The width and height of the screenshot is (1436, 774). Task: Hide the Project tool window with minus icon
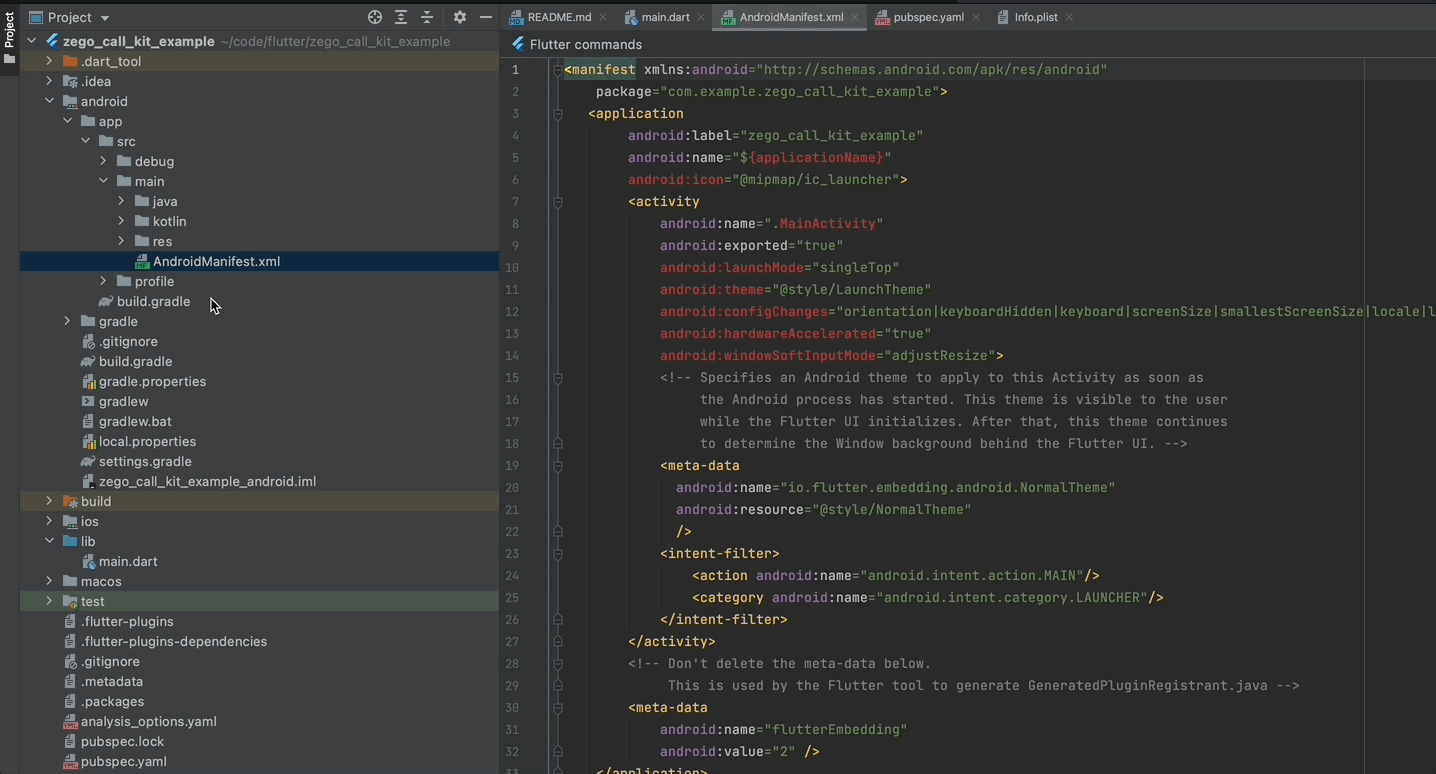[x=486, y=17]
